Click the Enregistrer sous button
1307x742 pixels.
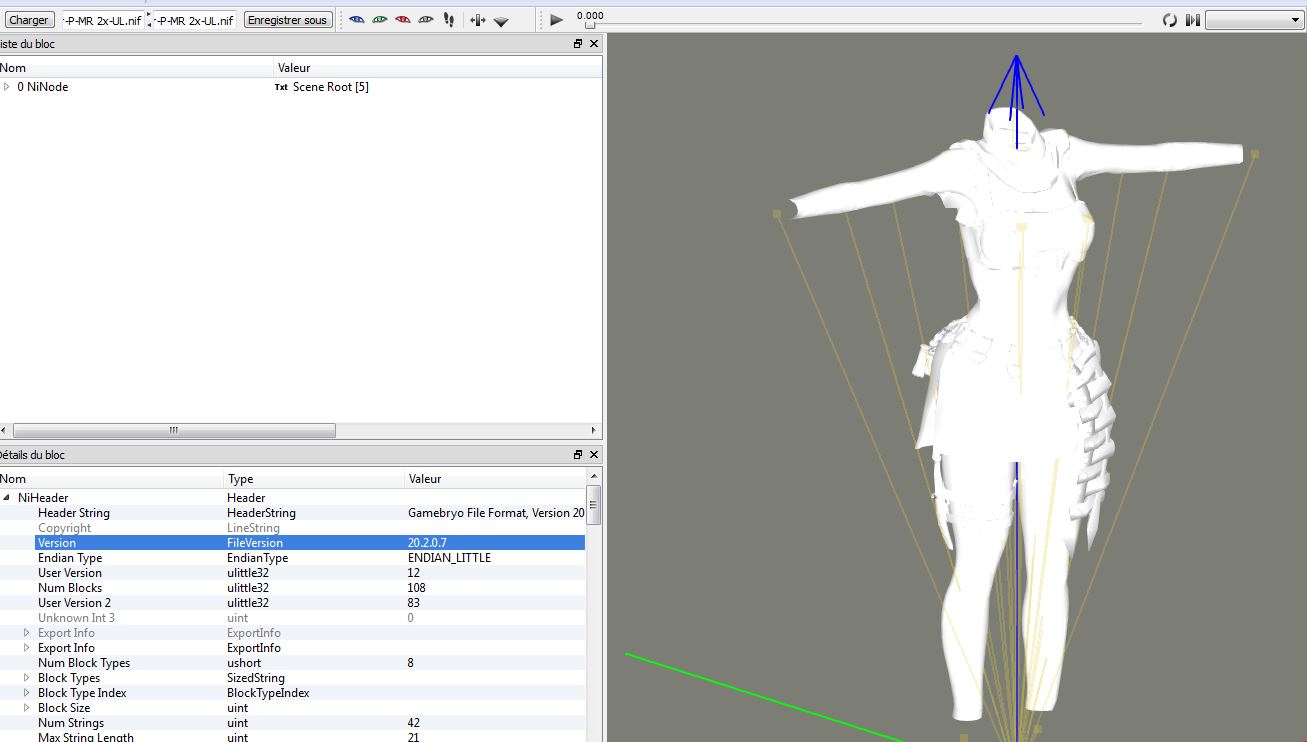pyautogui.click(x=287, y=20)
